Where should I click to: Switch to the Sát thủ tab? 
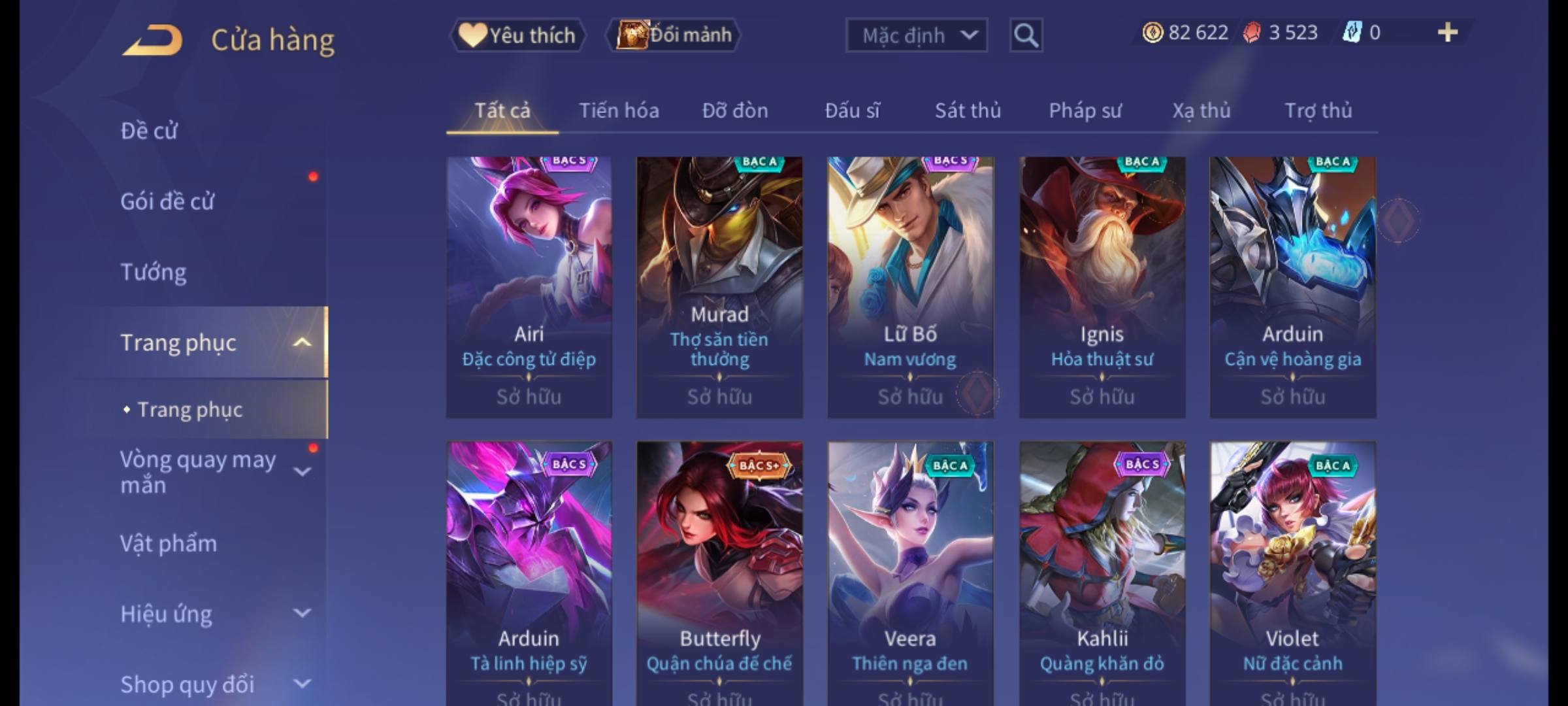[x=968, y=110]
